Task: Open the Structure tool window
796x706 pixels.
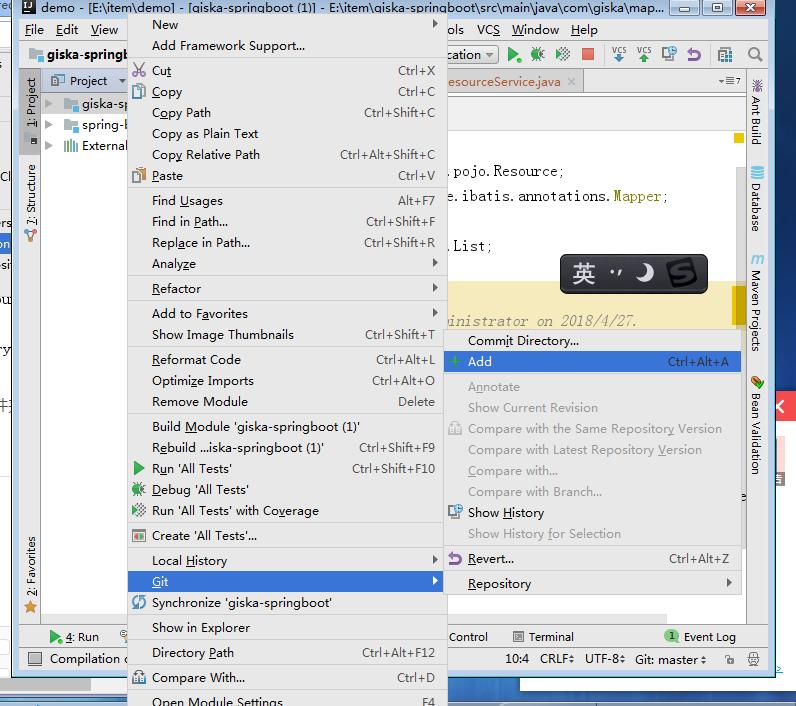Action: point(31,202)
